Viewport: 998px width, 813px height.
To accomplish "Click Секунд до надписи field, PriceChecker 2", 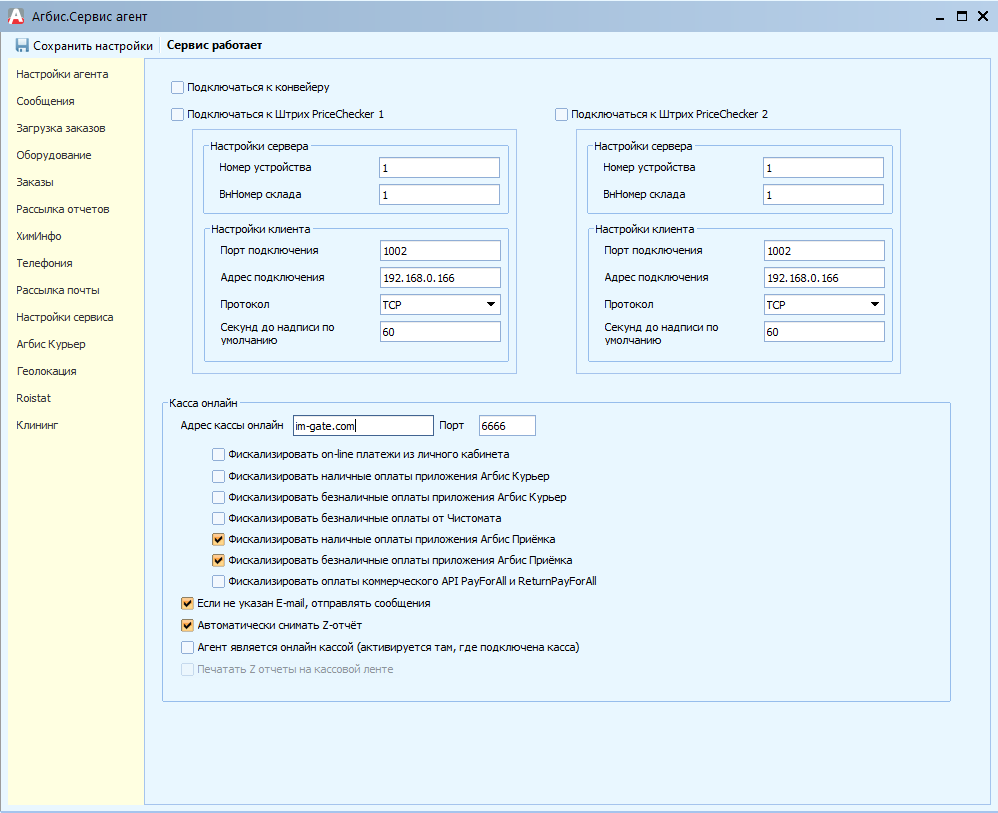I will coord(824,332).
